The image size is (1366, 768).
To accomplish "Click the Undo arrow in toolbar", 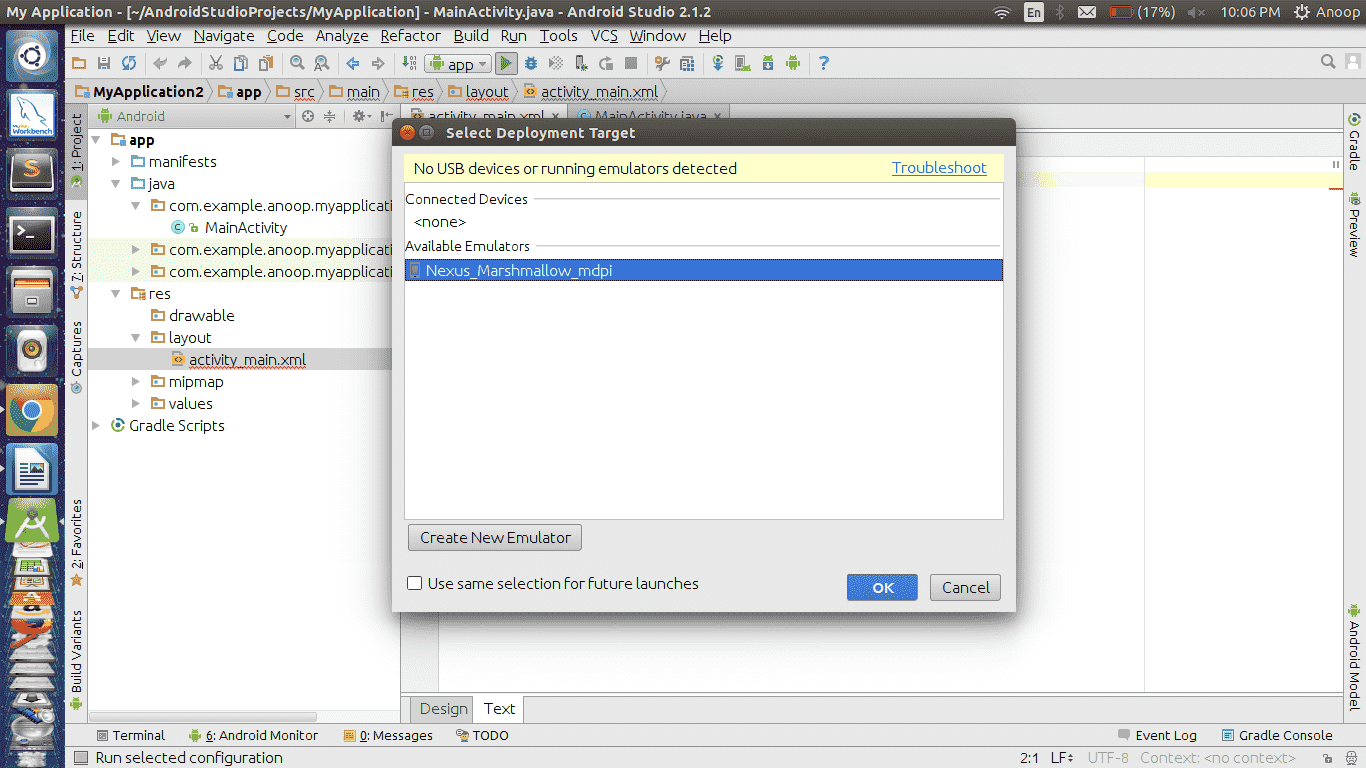I will (160, 63).
